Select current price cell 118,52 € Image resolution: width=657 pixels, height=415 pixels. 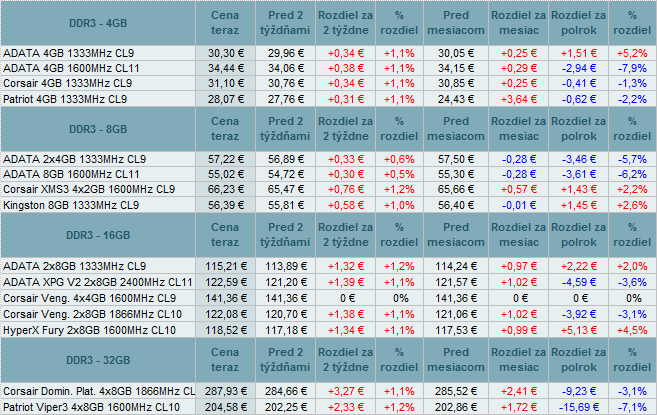(225, 330)
